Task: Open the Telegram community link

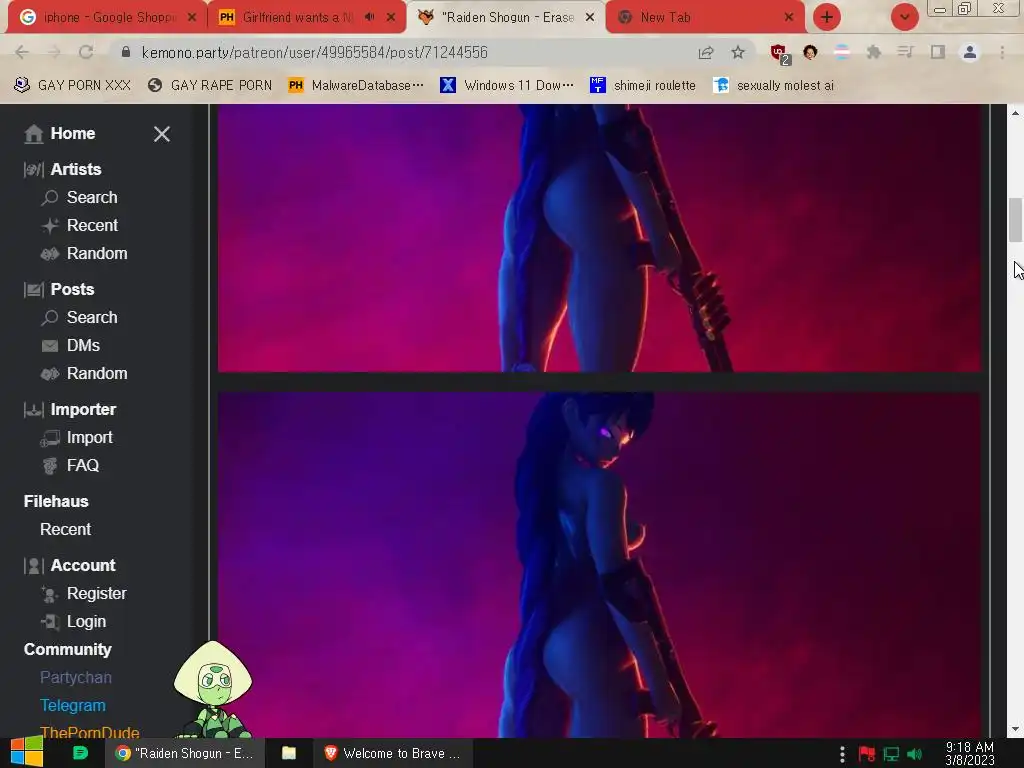Action: click(72, 706)
